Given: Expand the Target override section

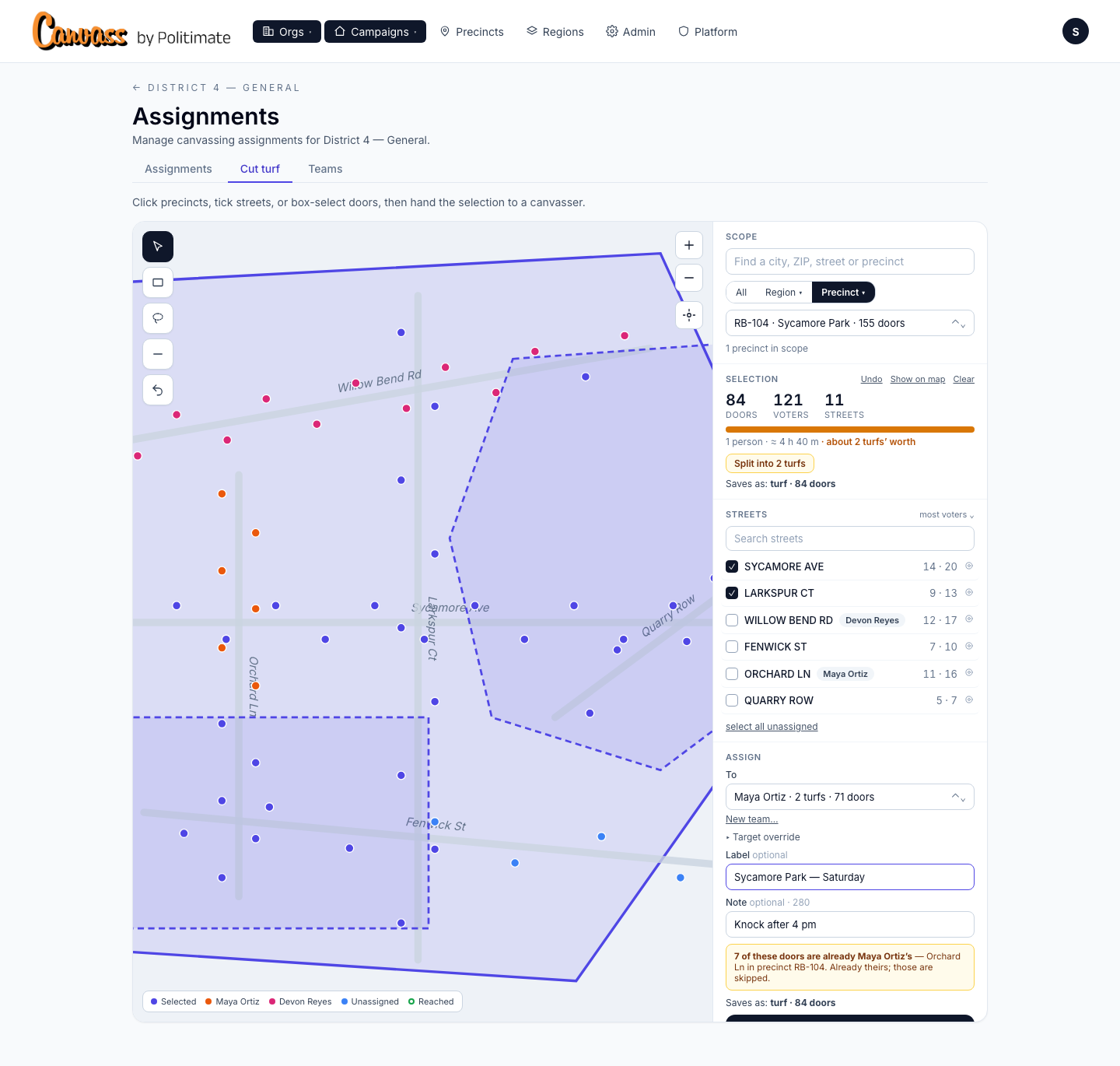Looking at the screenshot, I should pyautogui.click(x=763, y=837).
